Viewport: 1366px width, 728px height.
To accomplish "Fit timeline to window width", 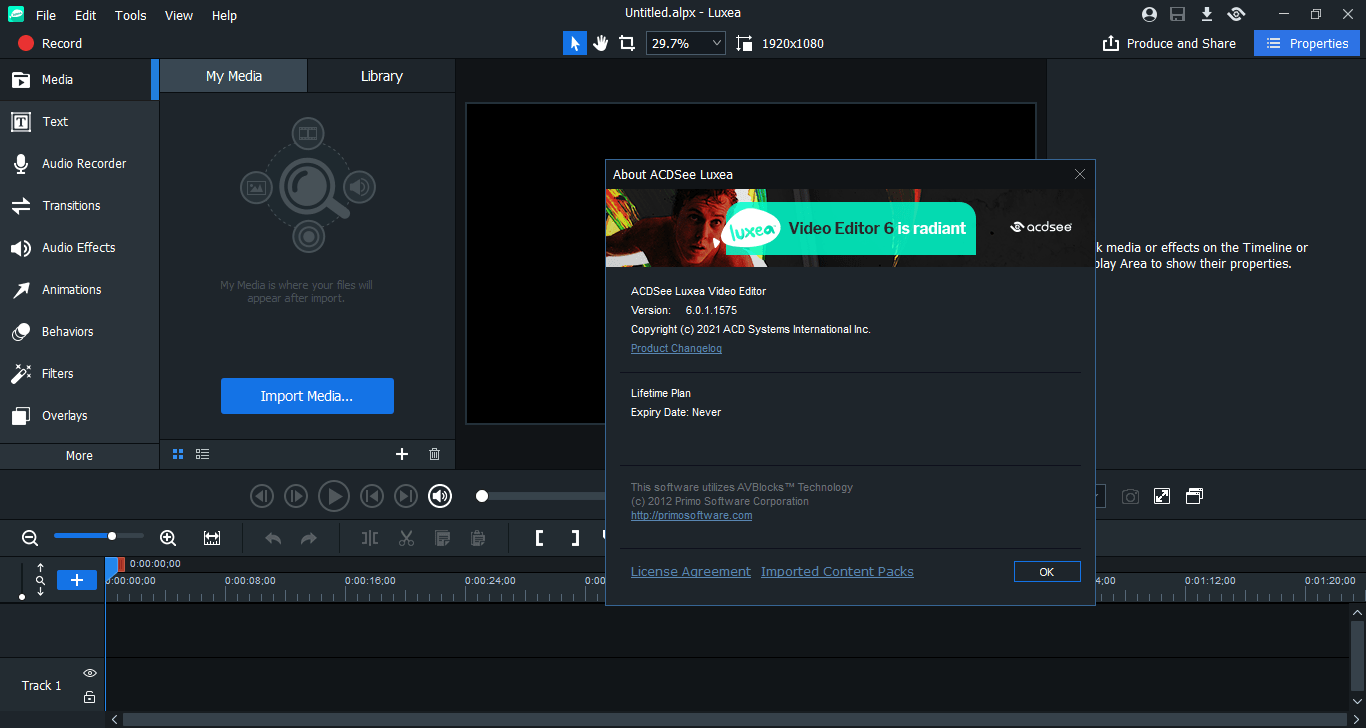I will (x=212, y=538).
